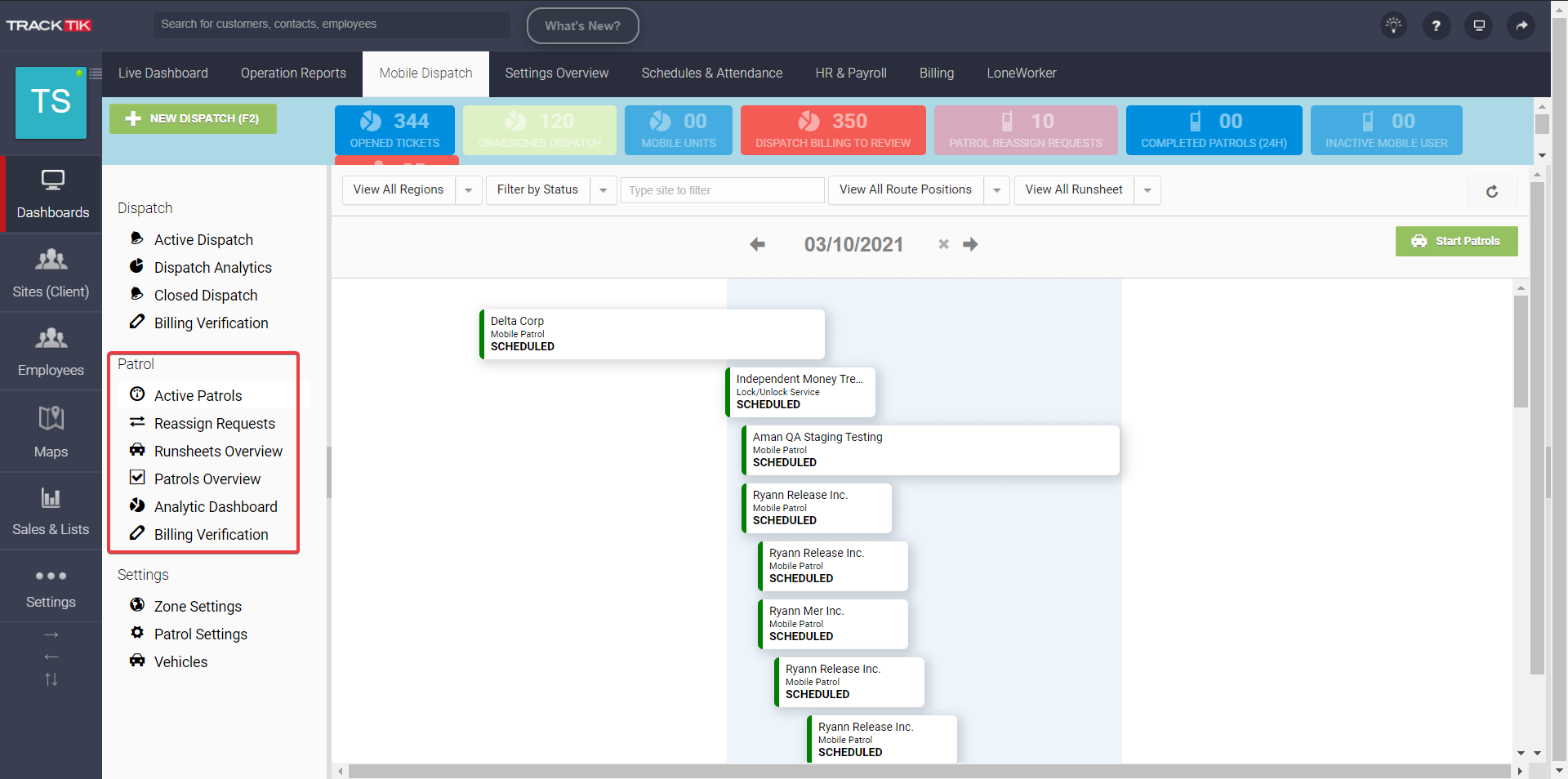Expand View All Runsheet dropdown arrow
Image resolution: width=1568 pixels, height=779 pixels.
pyautogui.click(x=1147, y=190)
